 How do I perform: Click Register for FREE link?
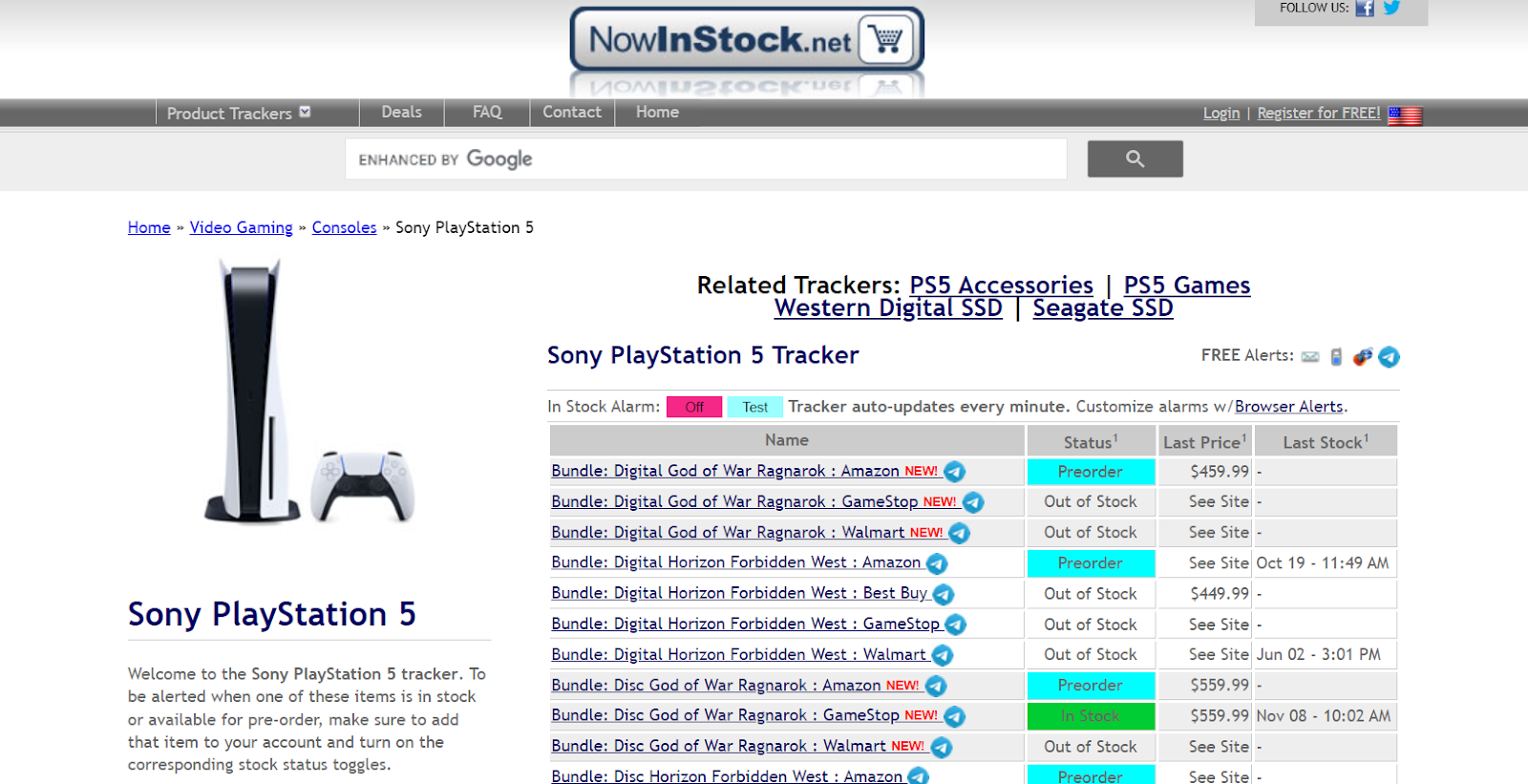1319,113
